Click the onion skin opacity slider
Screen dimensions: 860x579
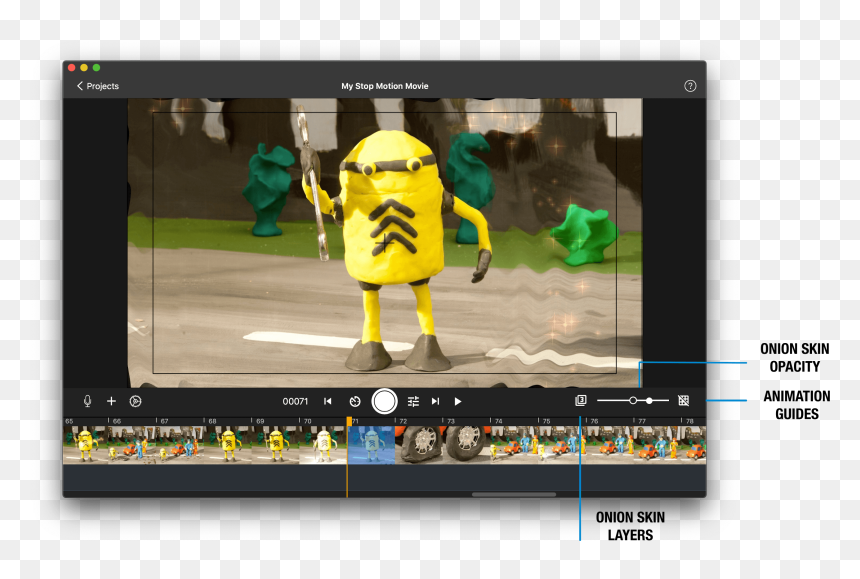point(633,401)
